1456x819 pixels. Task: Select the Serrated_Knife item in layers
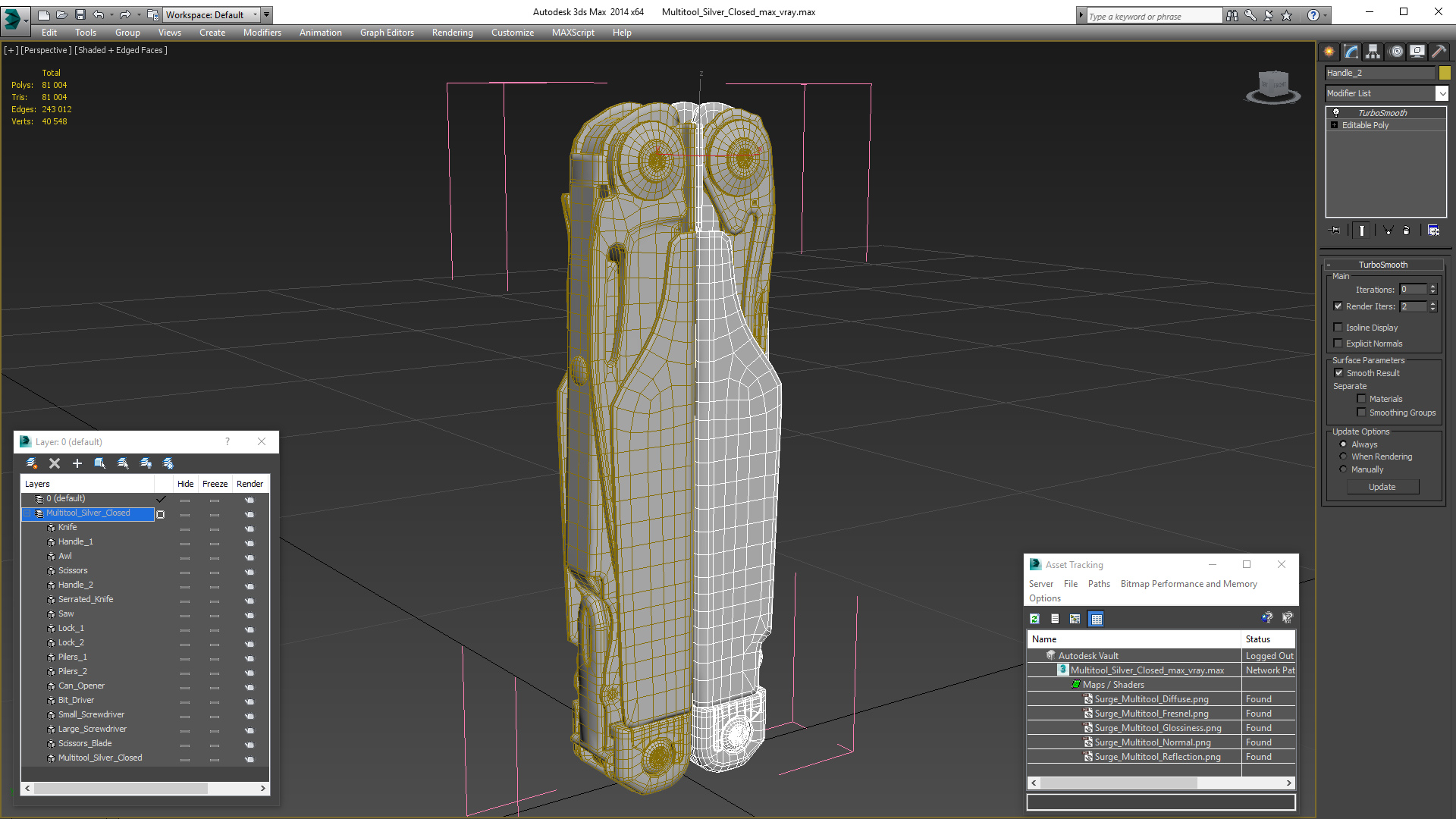click(x=86, y=599)
